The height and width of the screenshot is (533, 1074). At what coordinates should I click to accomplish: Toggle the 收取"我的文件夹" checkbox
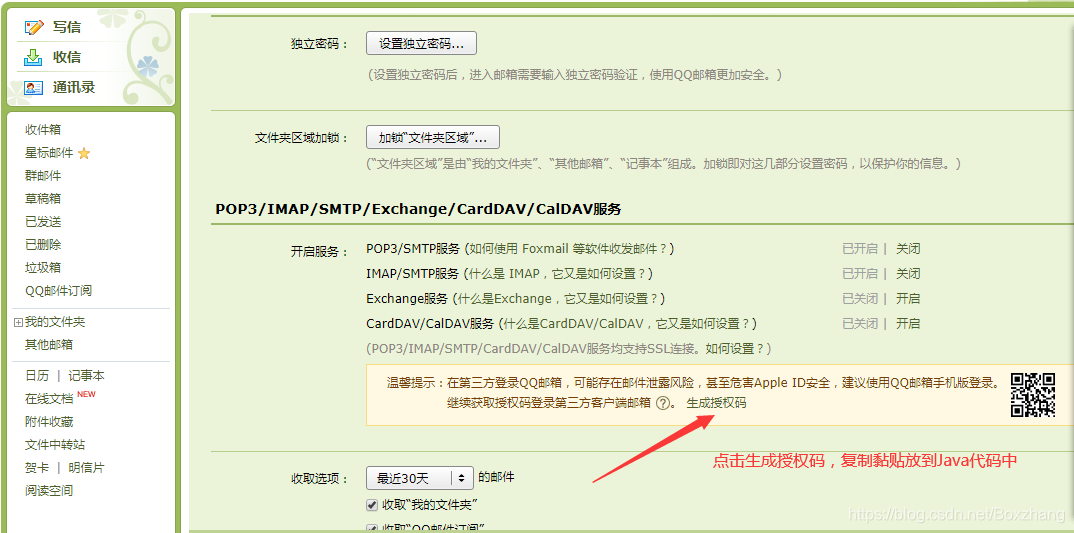[x=372, y=506]
